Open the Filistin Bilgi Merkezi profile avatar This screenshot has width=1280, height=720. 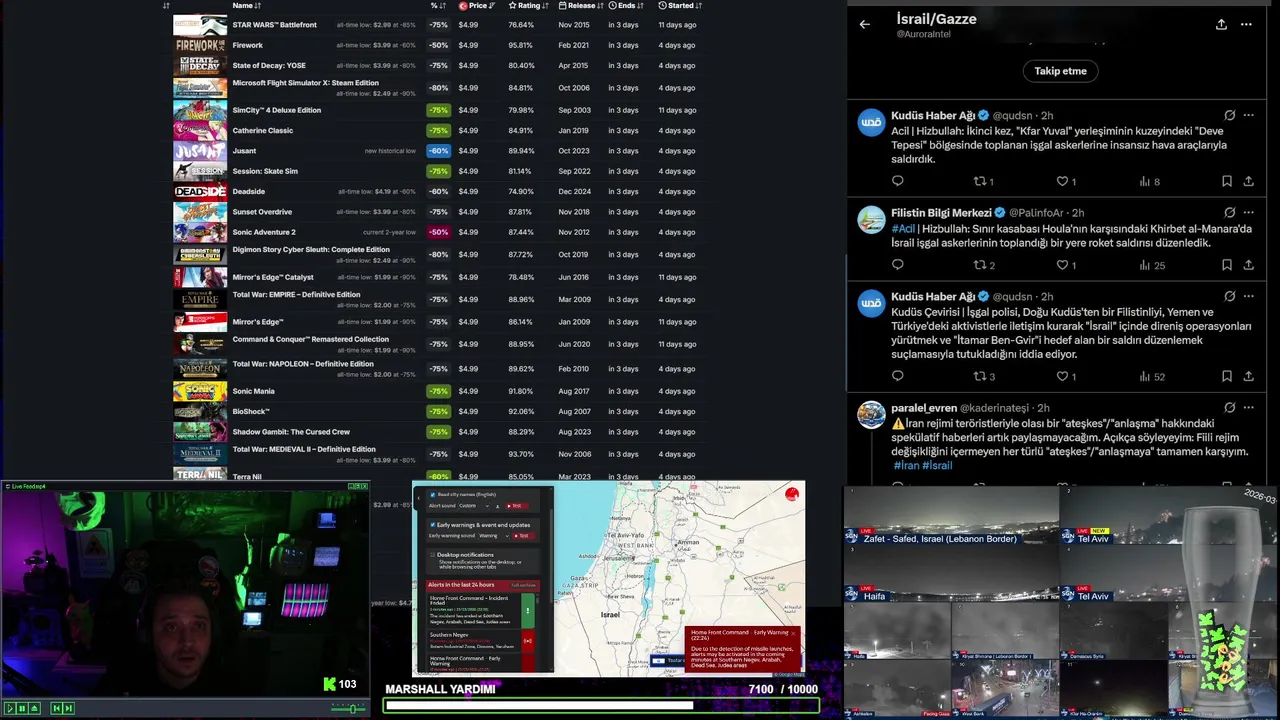[871, 220]
